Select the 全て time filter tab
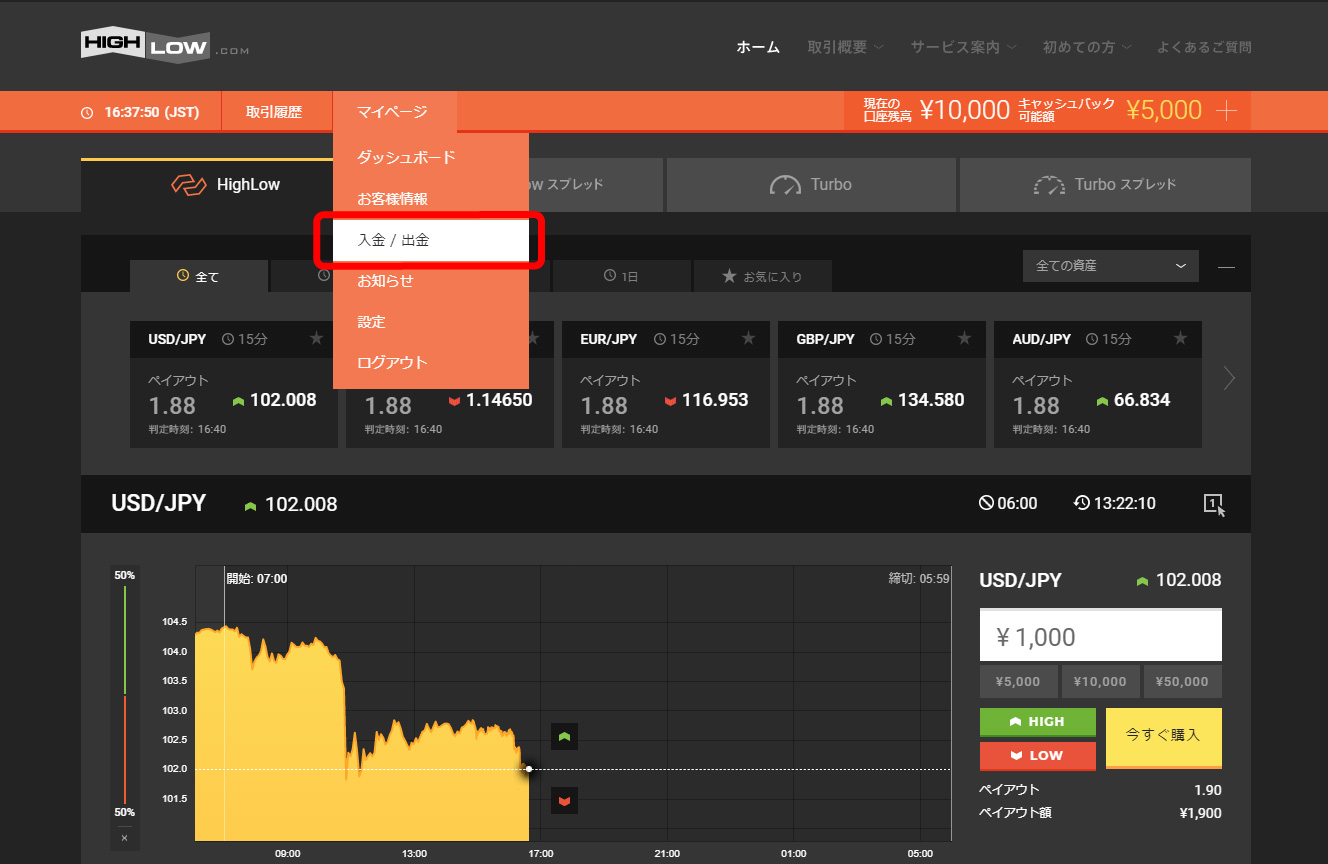The width and height of the screenshot is (1328, 864). [x=199, y=277]
